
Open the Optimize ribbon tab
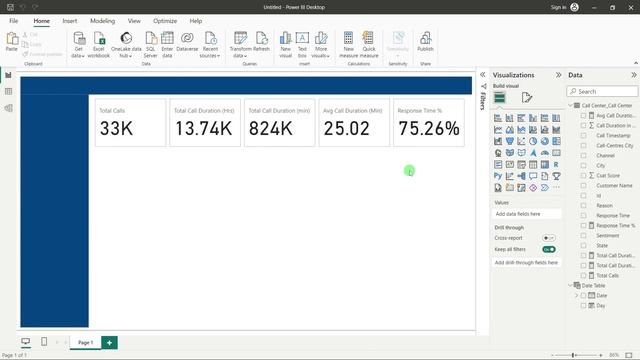[165, 21]
